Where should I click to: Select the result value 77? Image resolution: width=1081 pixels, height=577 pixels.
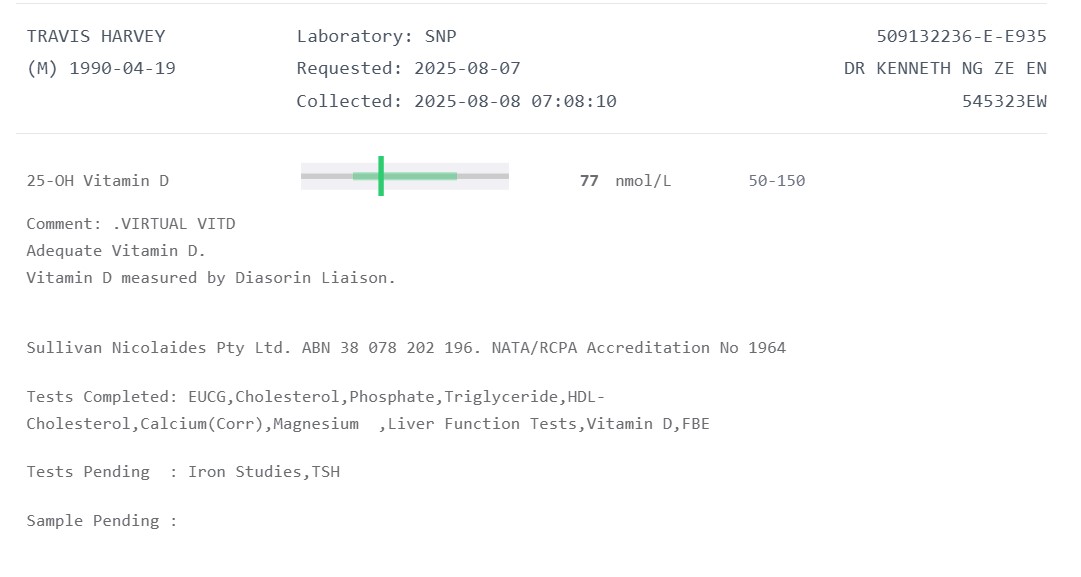[x=589, y=181]
